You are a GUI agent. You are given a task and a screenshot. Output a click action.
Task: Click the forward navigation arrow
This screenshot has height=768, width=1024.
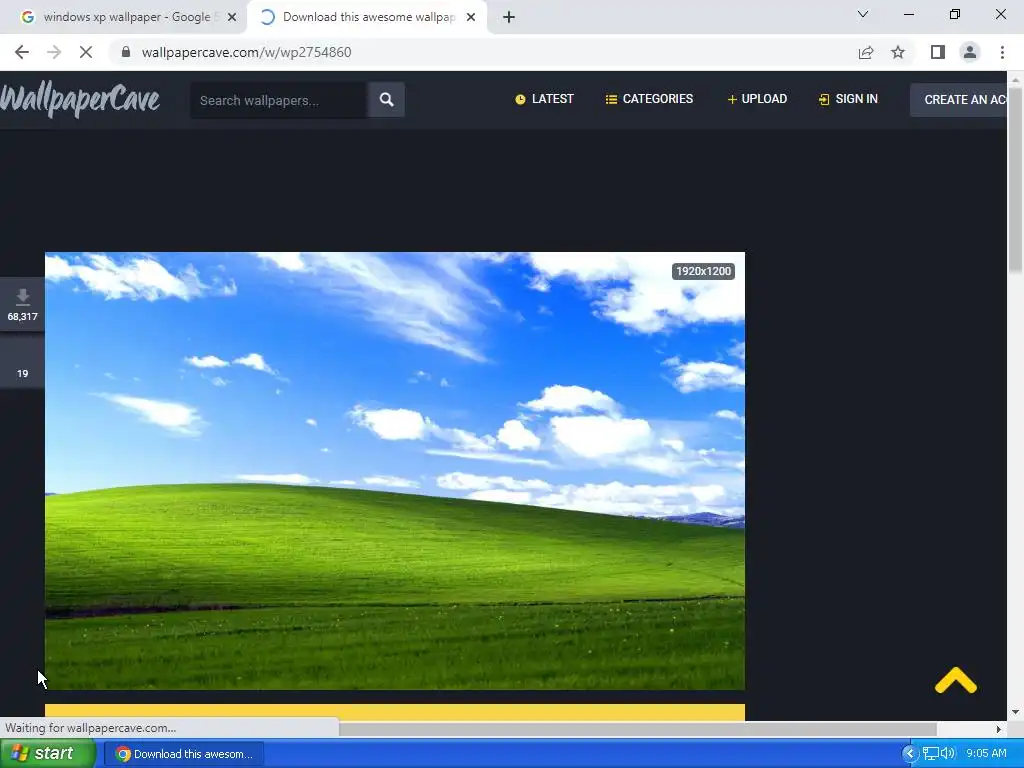coord(54,52)
